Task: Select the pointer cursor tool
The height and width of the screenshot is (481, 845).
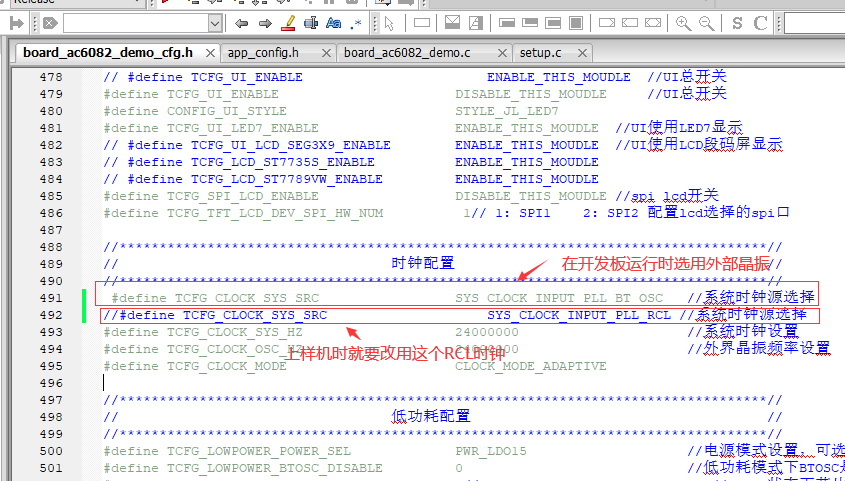Action: click(389, 23)
